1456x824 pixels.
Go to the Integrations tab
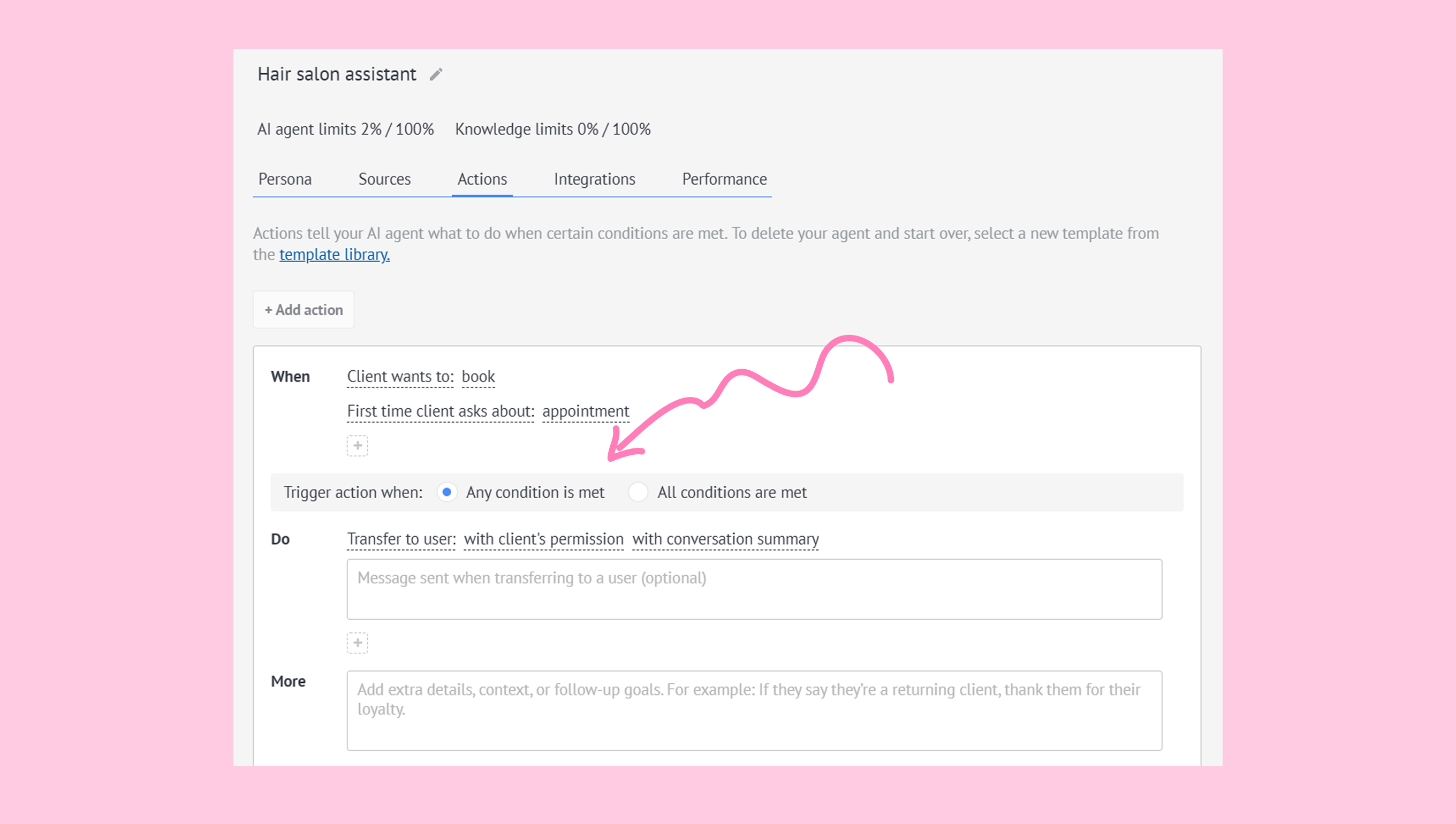pos(594,179)
